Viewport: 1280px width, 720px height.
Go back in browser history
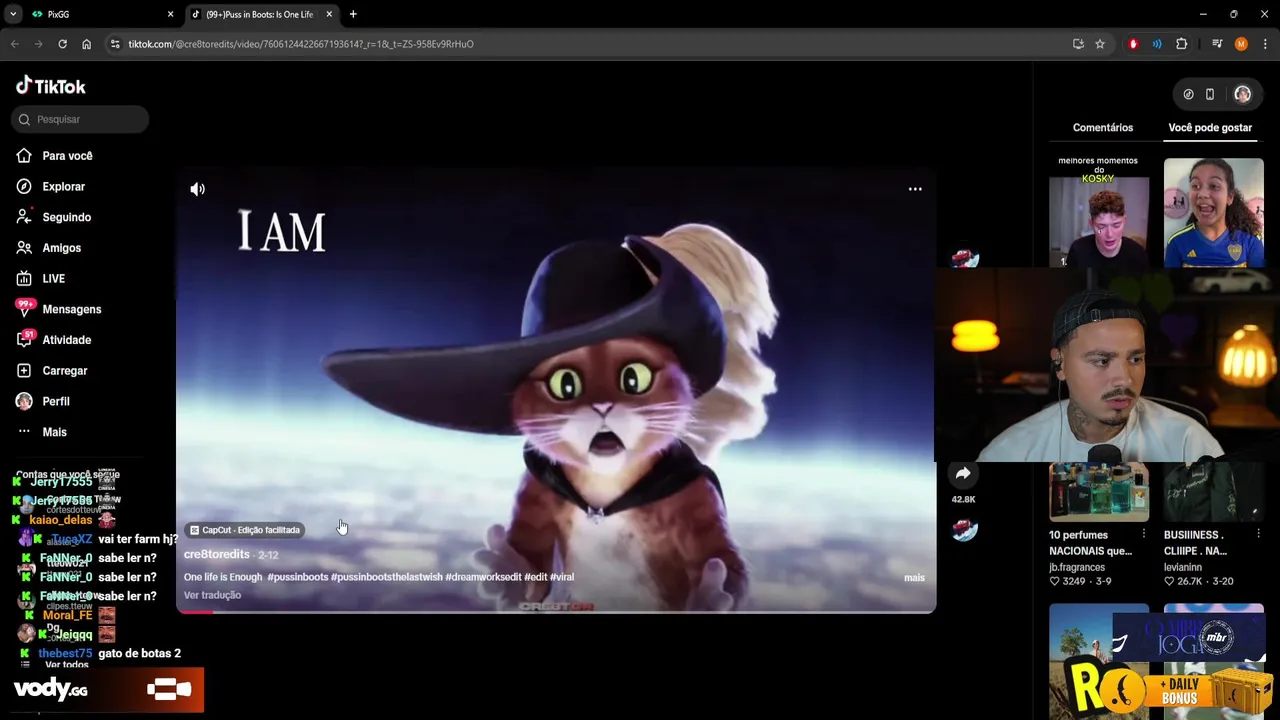click(x=14, y=44)
